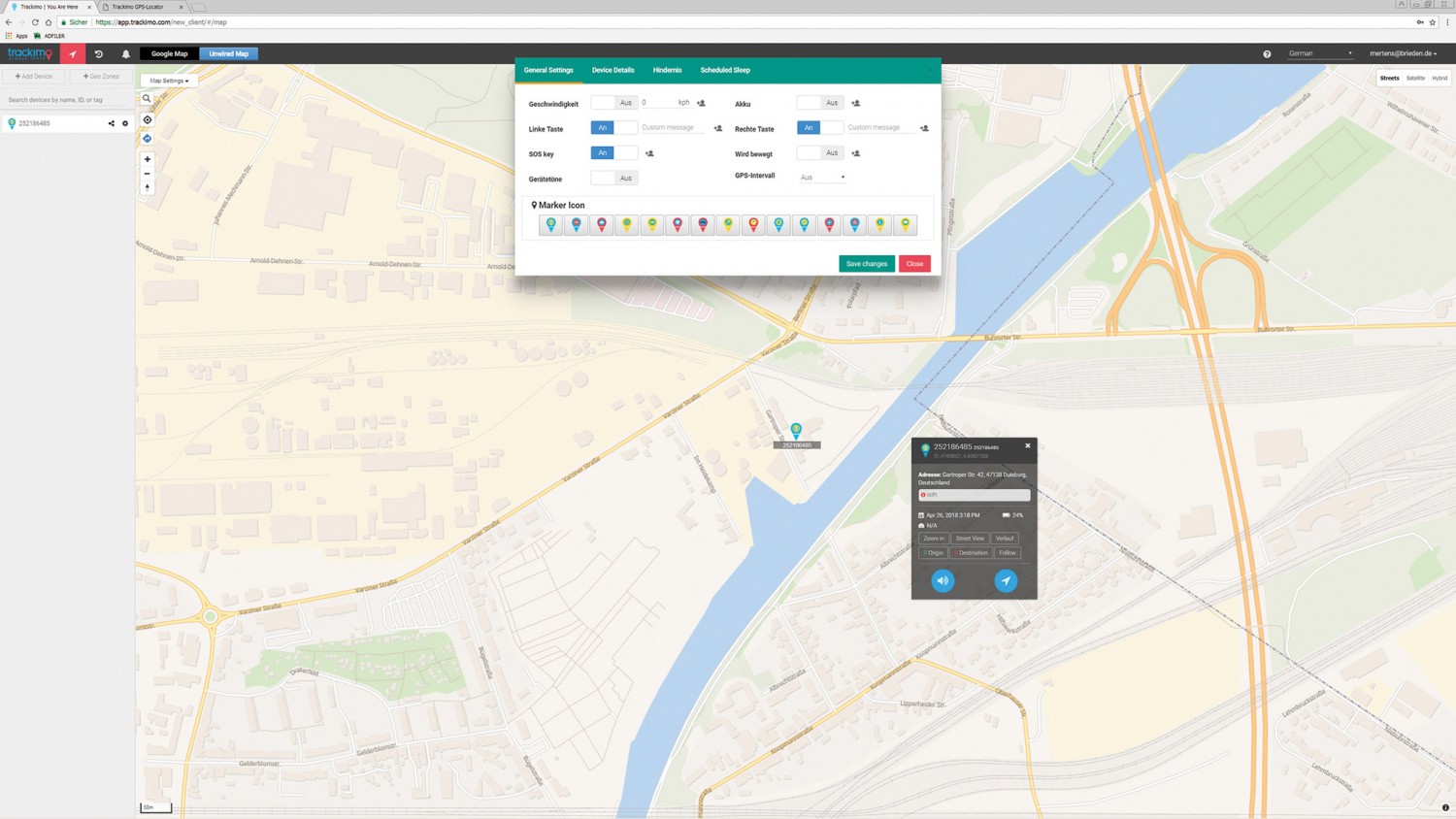Open the help question mark icon
Image resolution: width=1456 pixels, height=819 pixels.
1267,54
